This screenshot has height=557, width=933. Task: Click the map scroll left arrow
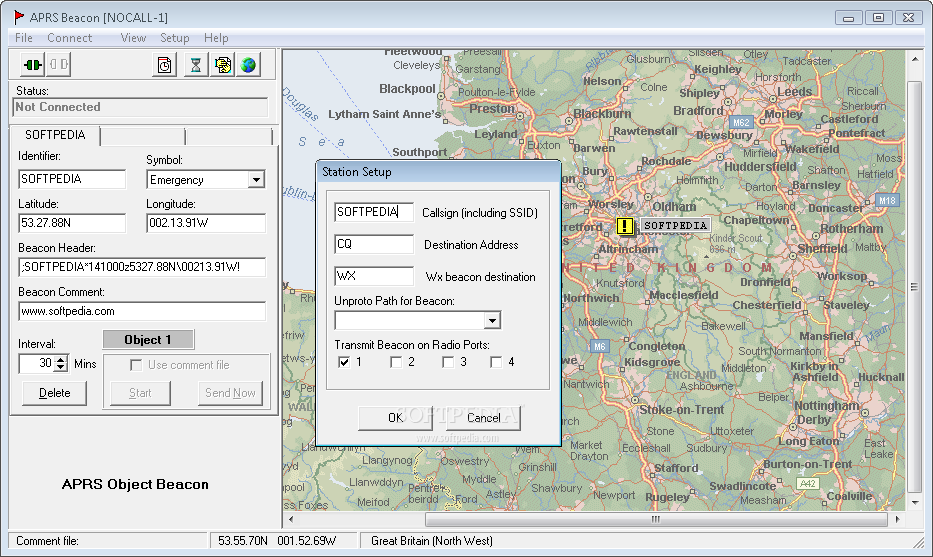point(291,520)
